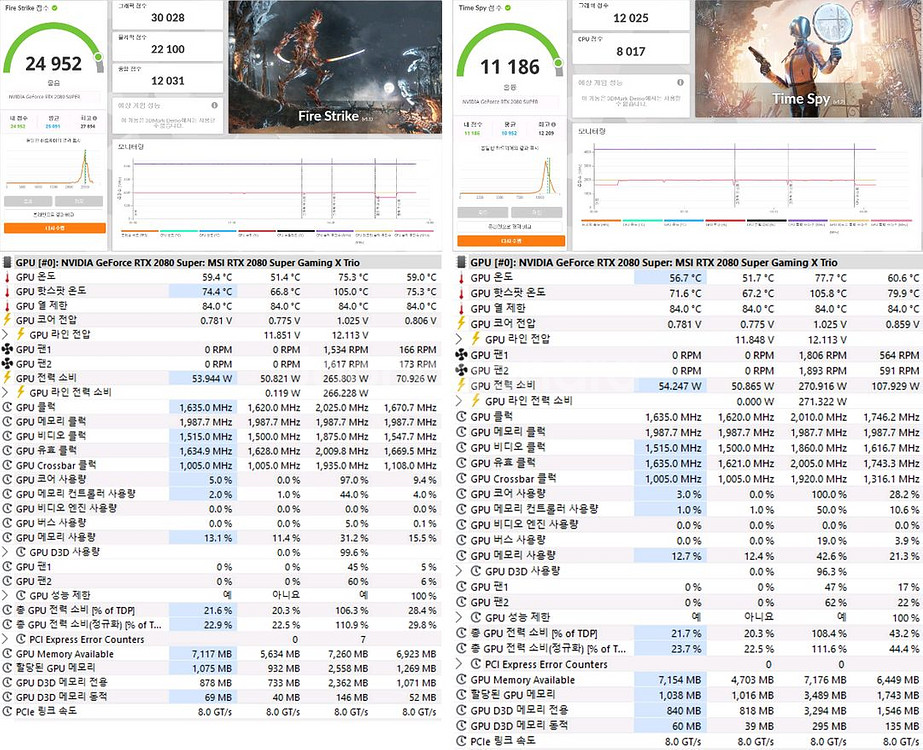Viewport: 923px width, 750px height.
Task: Click value 3,489 MB in Time Spy 할당된 GPU 메모리 row
Action: click(825, 695)
